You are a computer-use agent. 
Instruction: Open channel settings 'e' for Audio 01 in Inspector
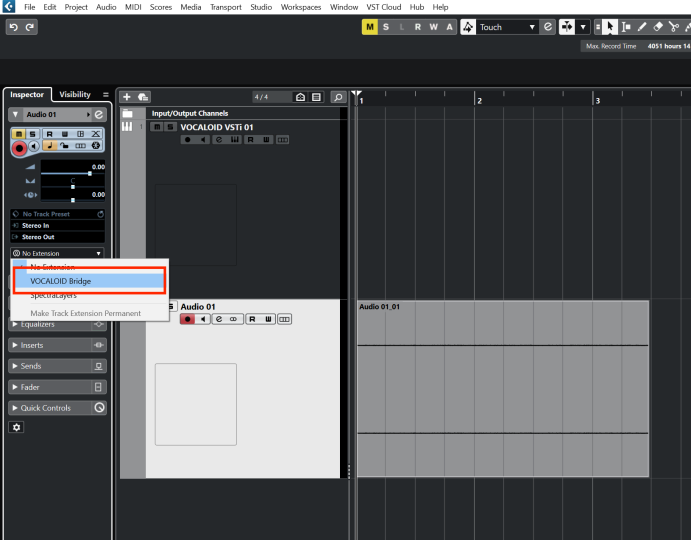pyautogui.click(x=99, y=115)
